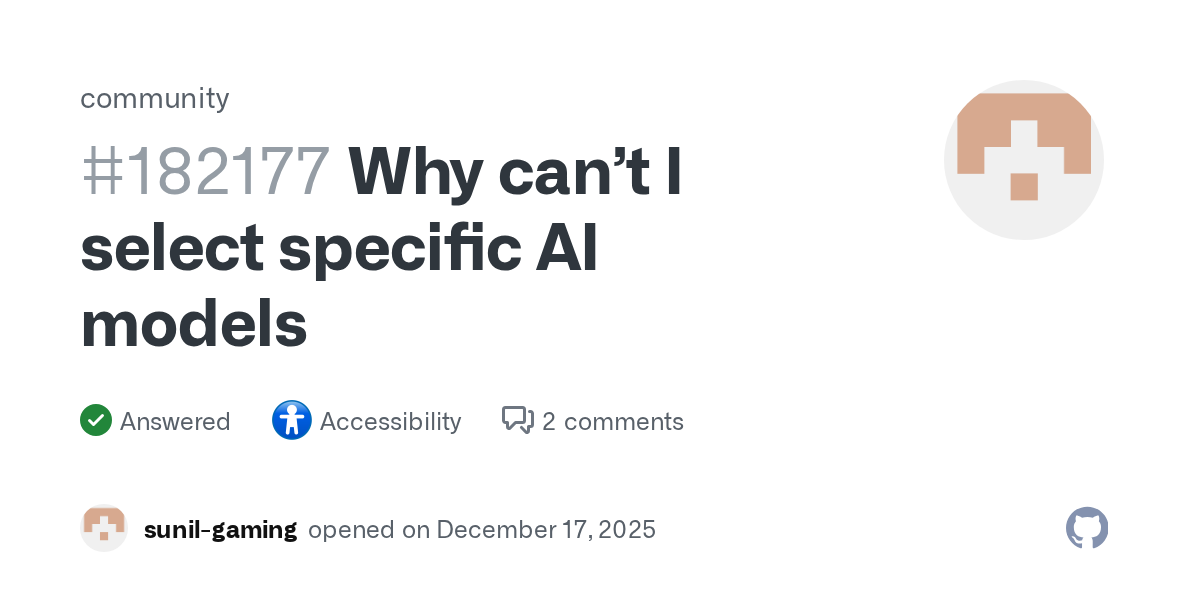Click the GitHub octocat logo

pos(1087,528)
